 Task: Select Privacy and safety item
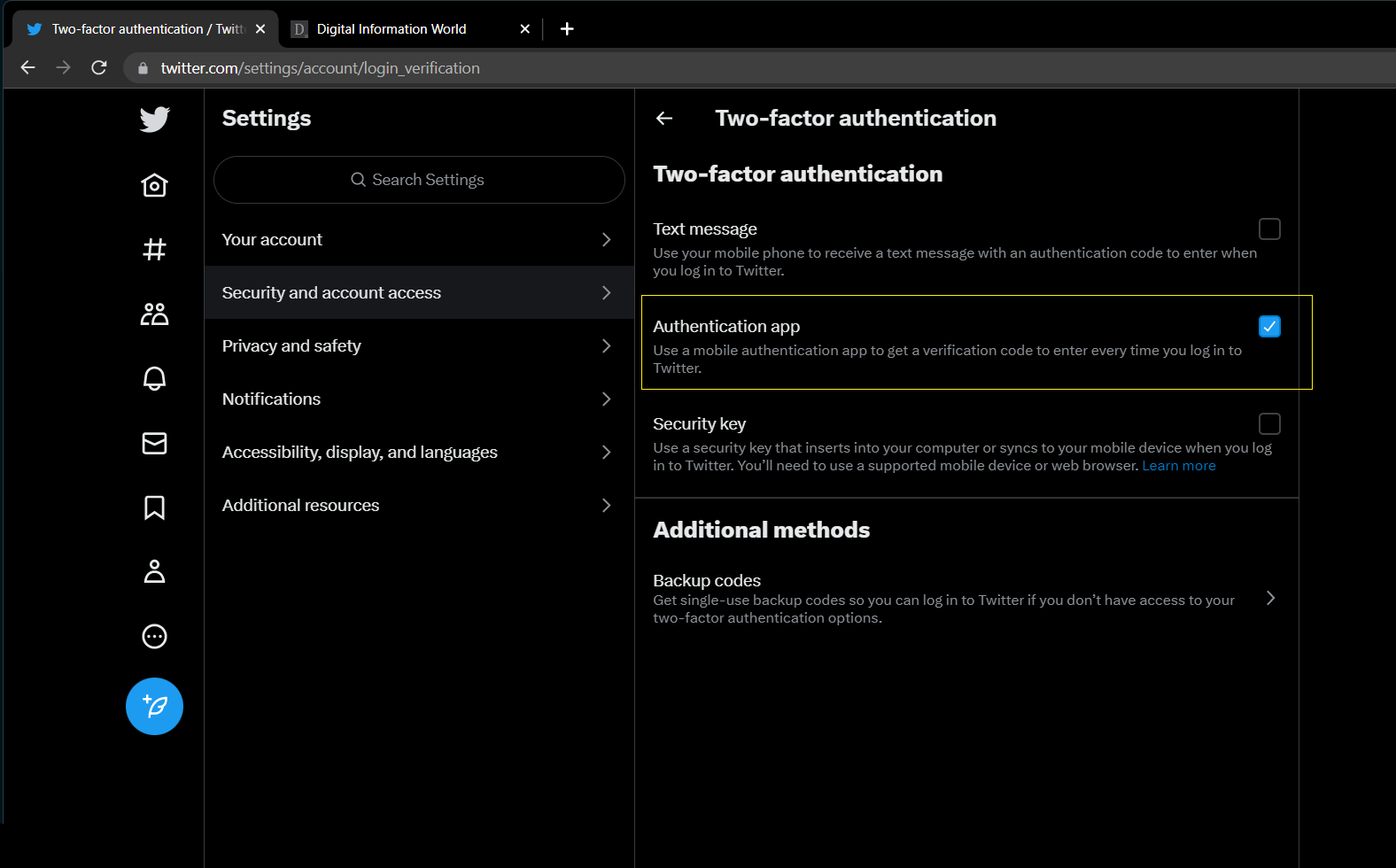(x=419, y=345)
